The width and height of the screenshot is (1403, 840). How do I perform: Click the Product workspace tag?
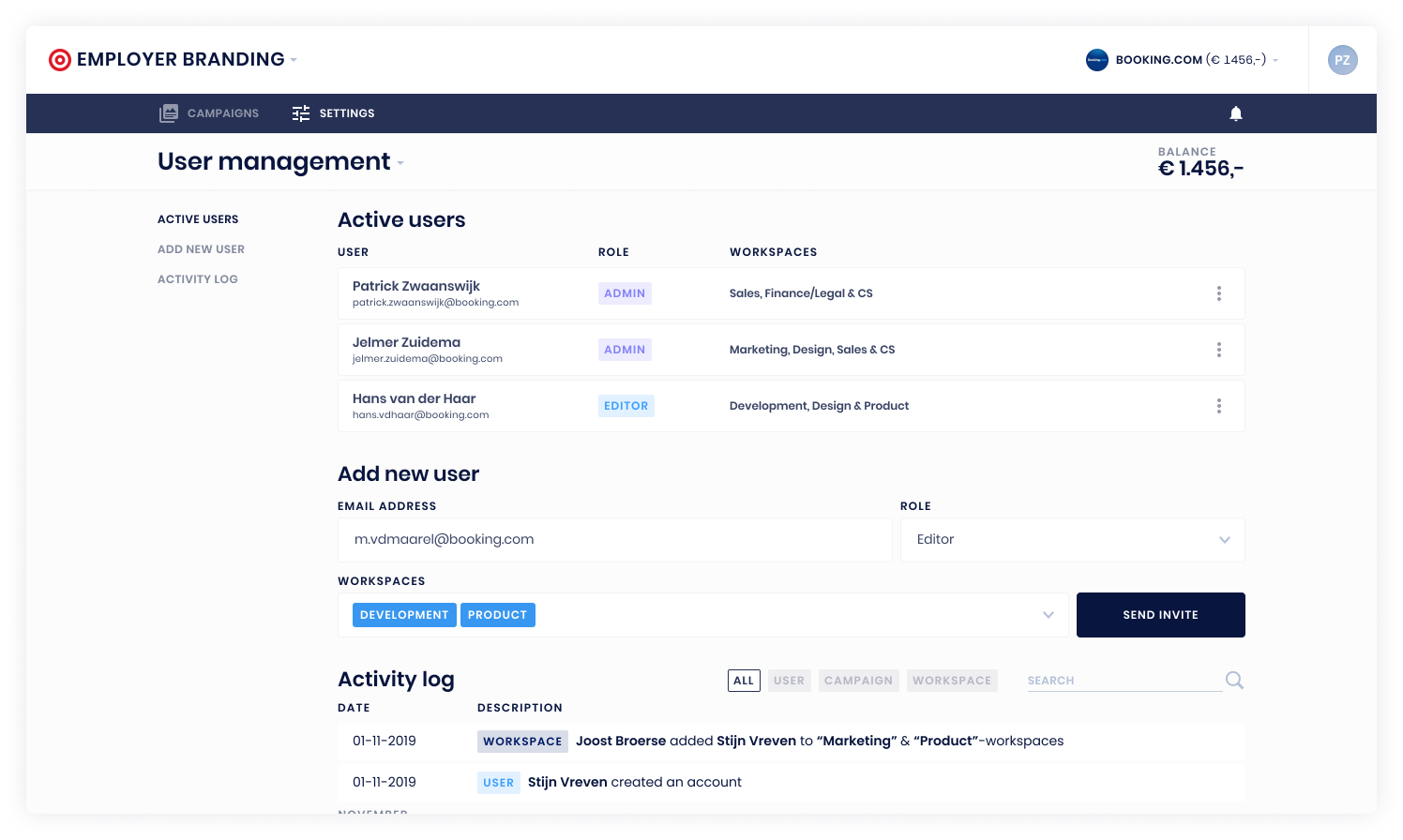(498, 615)
